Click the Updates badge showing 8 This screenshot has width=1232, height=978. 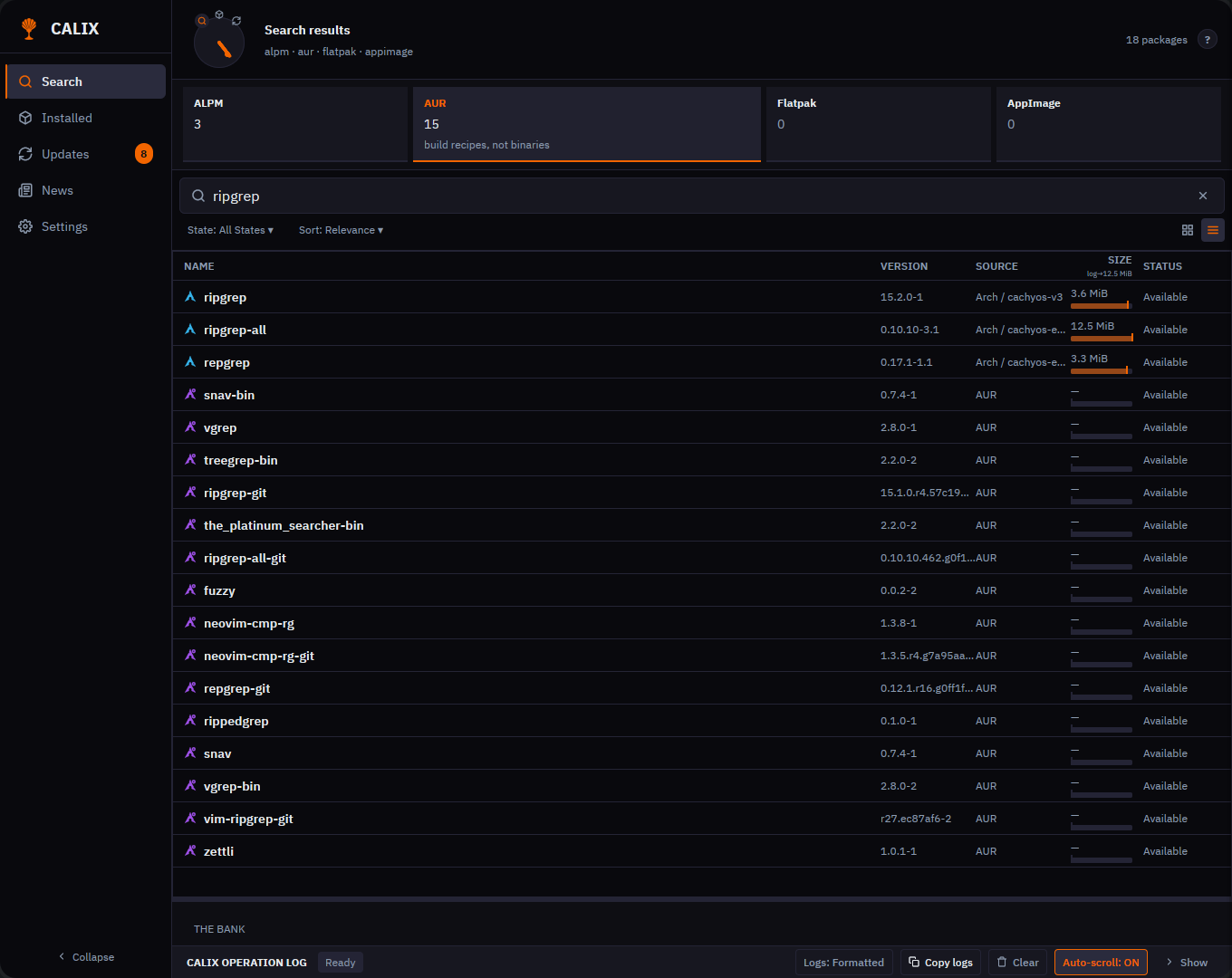click(x=144, y=154)
